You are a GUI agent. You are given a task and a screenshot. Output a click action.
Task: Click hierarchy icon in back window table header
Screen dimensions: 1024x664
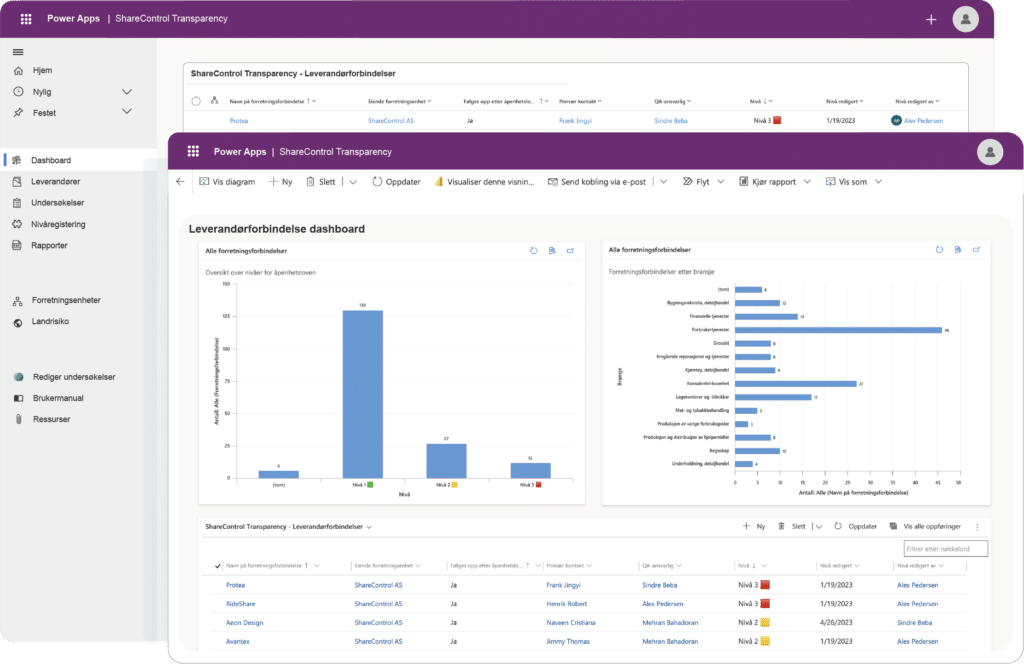click(214, 101)
